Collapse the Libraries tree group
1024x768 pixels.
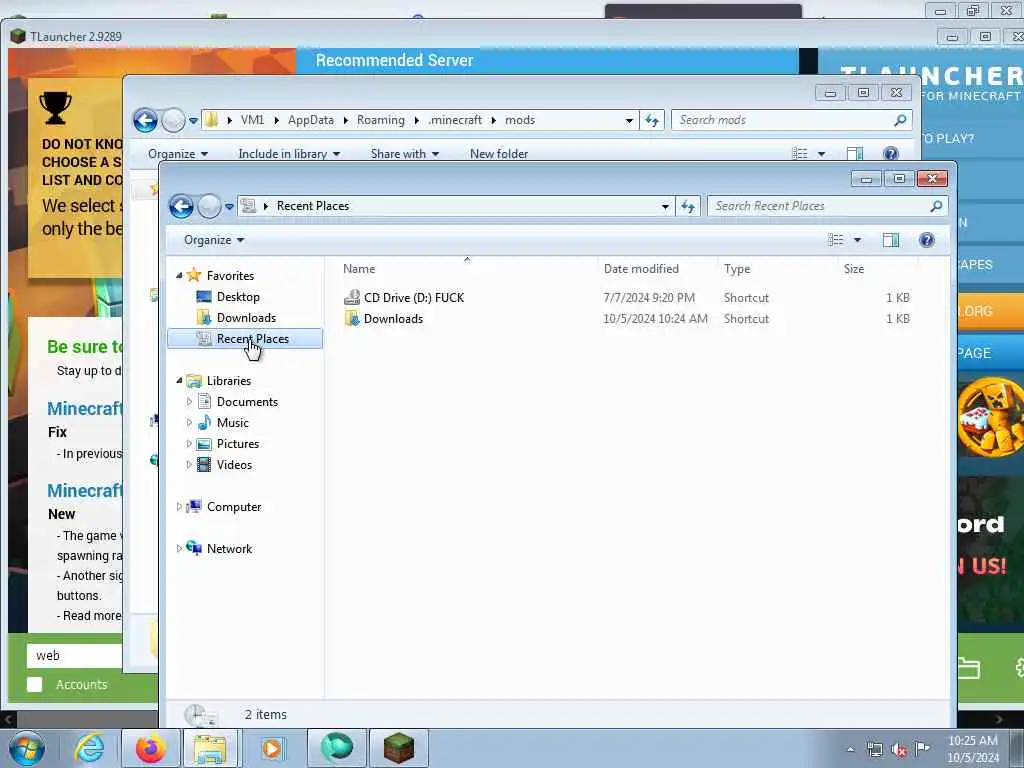(180, 380)
